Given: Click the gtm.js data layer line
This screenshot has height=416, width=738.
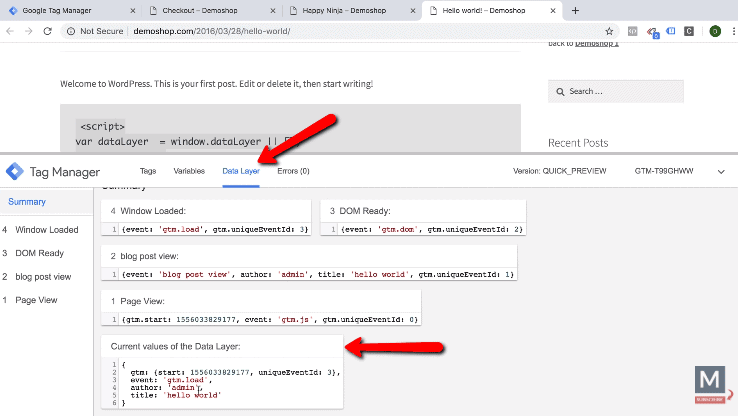Looking at the screenshot, I should (x=270, y=320).
